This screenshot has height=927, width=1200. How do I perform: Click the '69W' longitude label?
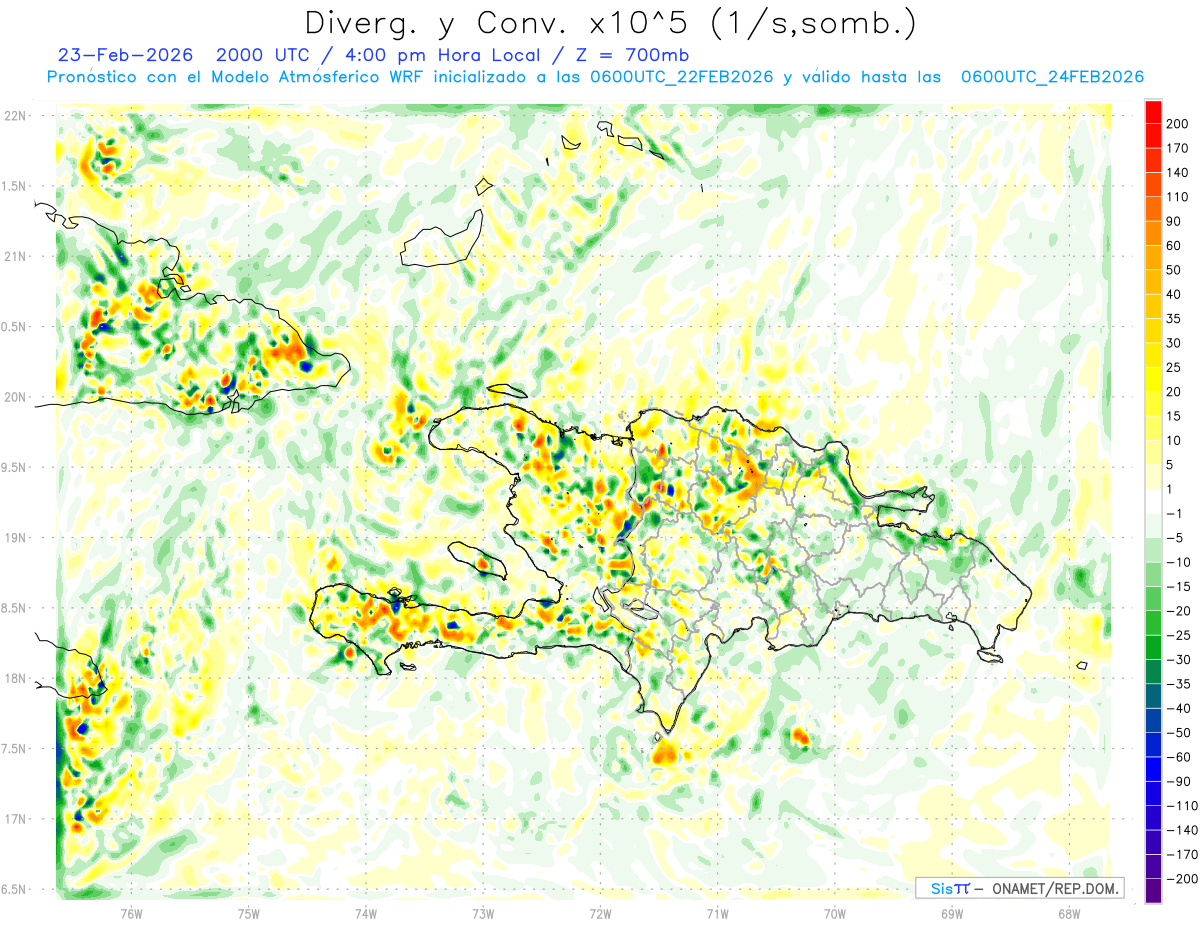pos(952,913)
